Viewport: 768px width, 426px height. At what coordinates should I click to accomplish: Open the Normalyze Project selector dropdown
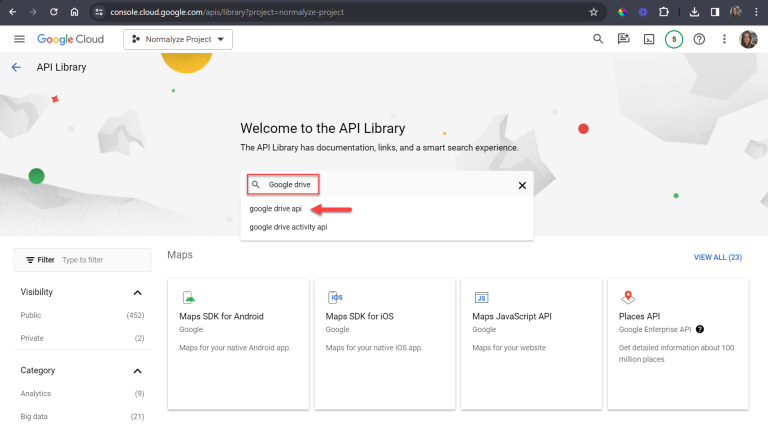pos(178,39)
